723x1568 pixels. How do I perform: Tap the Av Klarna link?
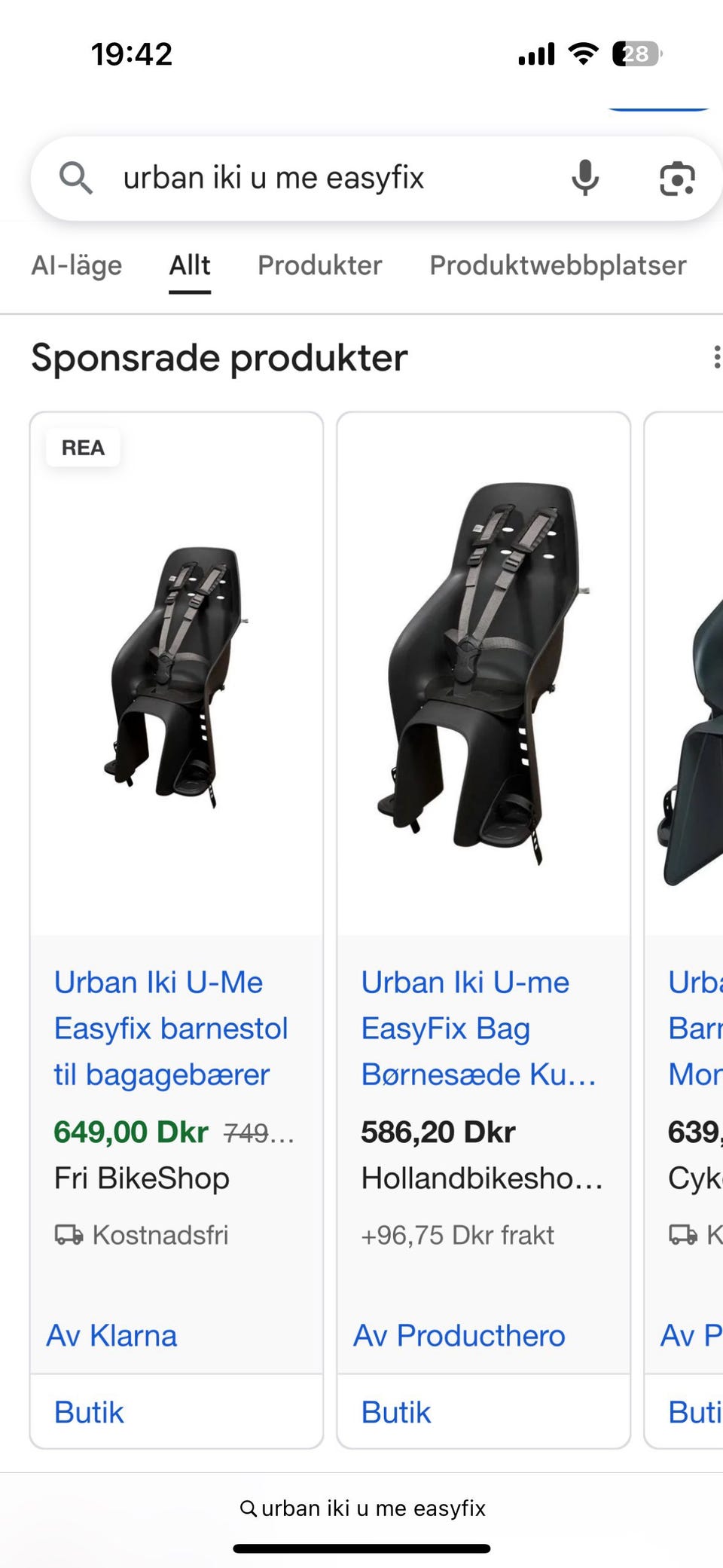tap(112, 1335)
